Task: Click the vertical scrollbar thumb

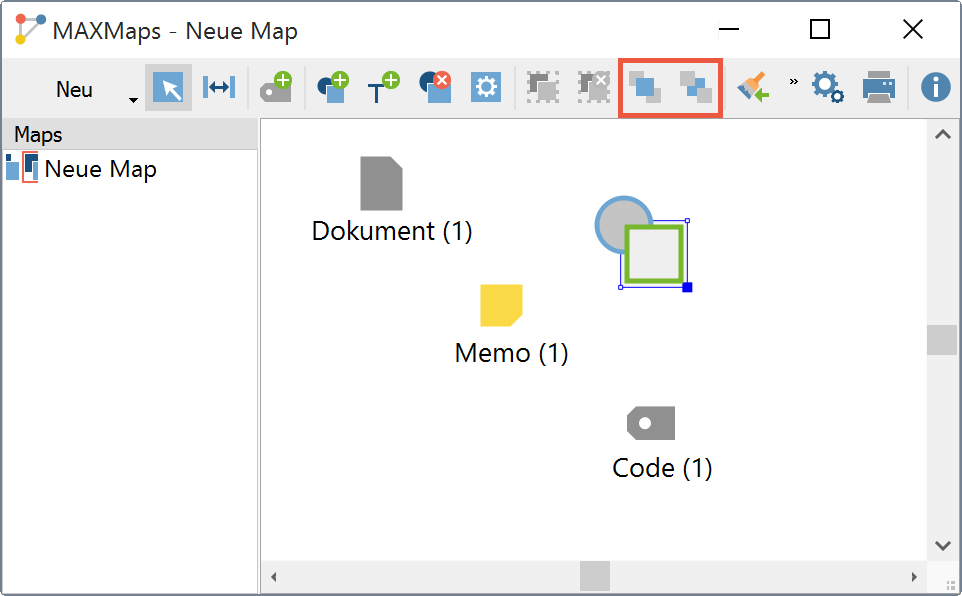Action: (942, 339)
